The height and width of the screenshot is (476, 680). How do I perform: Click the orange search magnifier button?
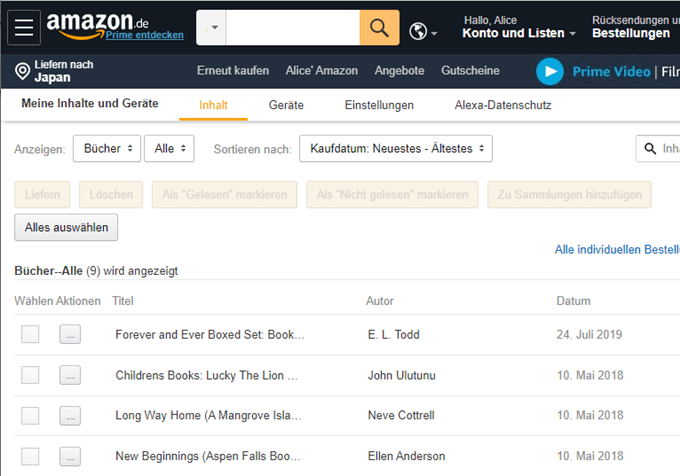click(x=379, y=28)
